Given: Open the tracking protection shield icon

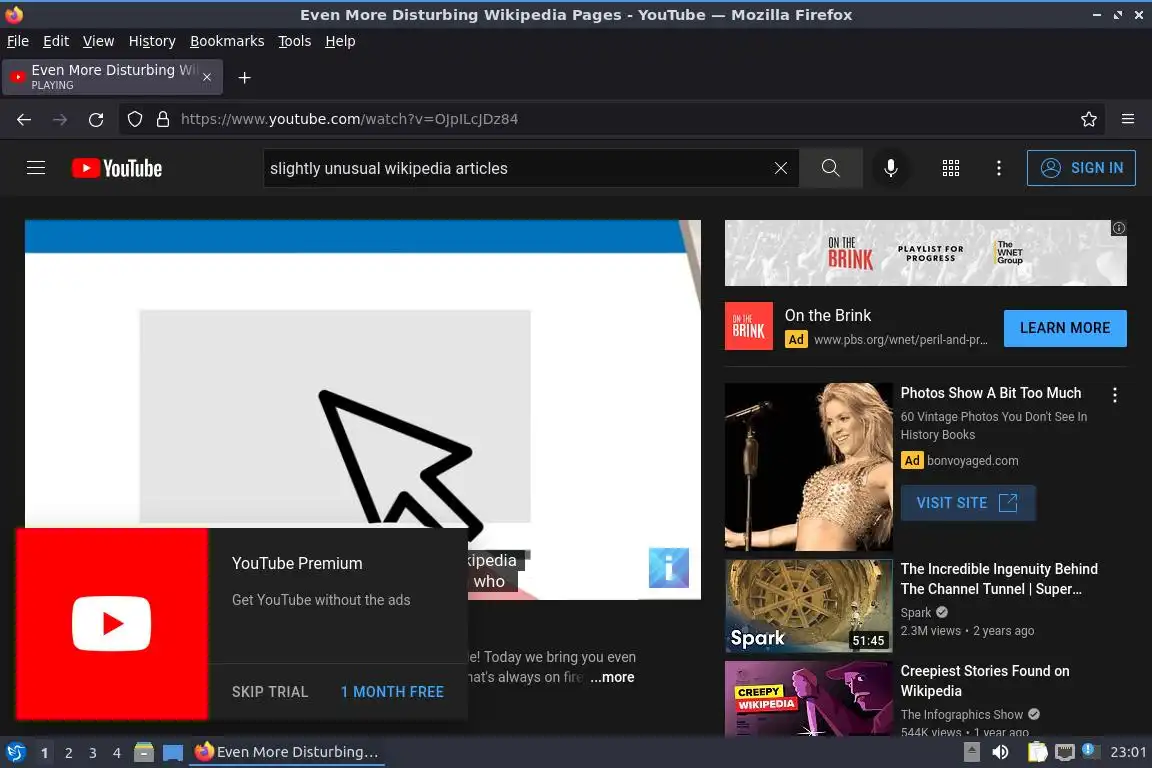Looking at the screenshot, I should tap(134, 119).
